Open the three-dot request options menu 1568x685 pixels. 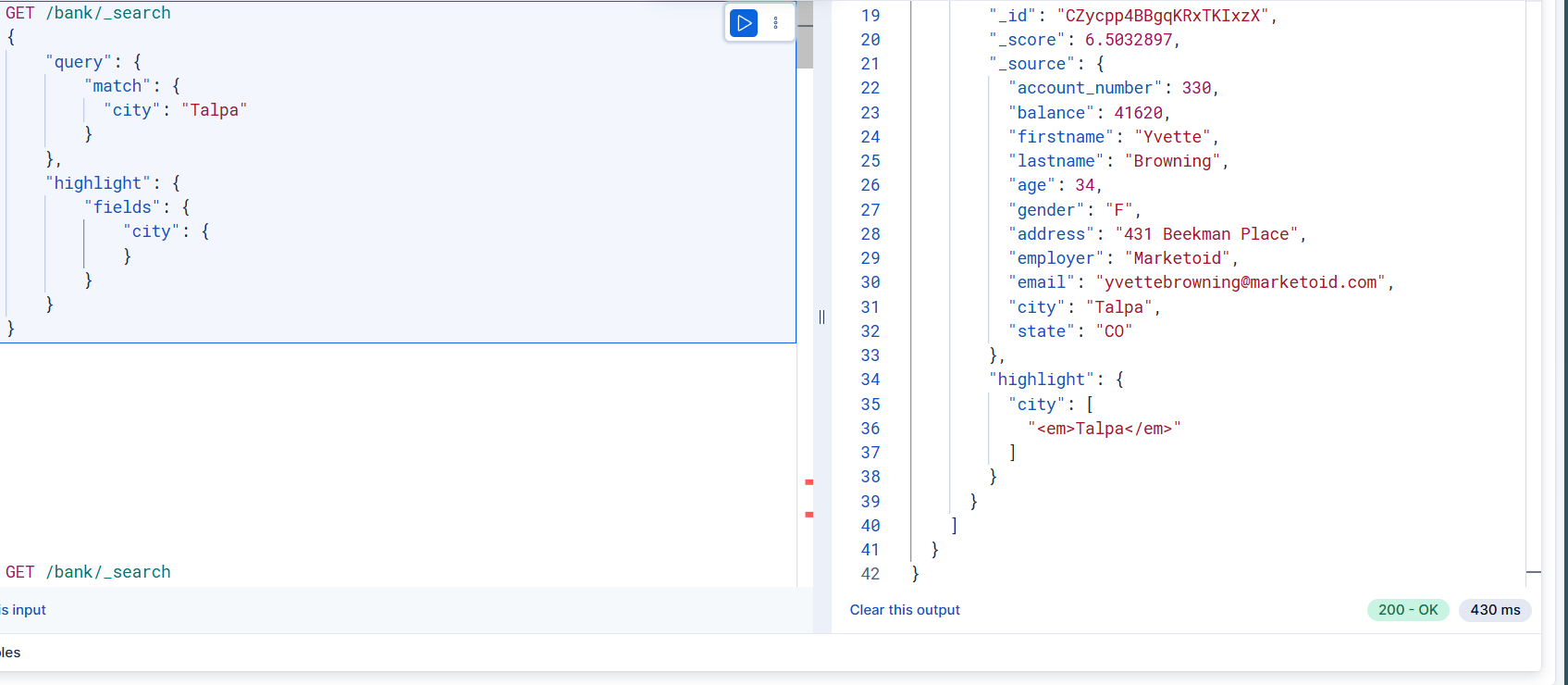click(x=776, y=23)
